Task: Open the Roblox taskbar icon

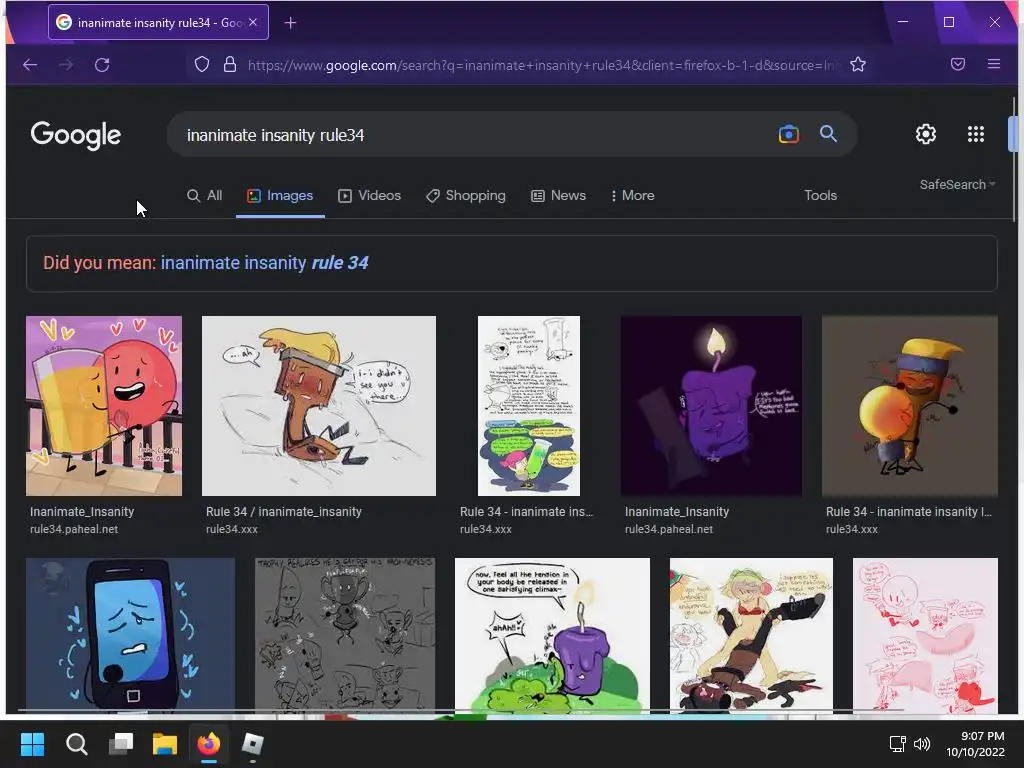Action: pyautogui.click(x=253, y=744)
